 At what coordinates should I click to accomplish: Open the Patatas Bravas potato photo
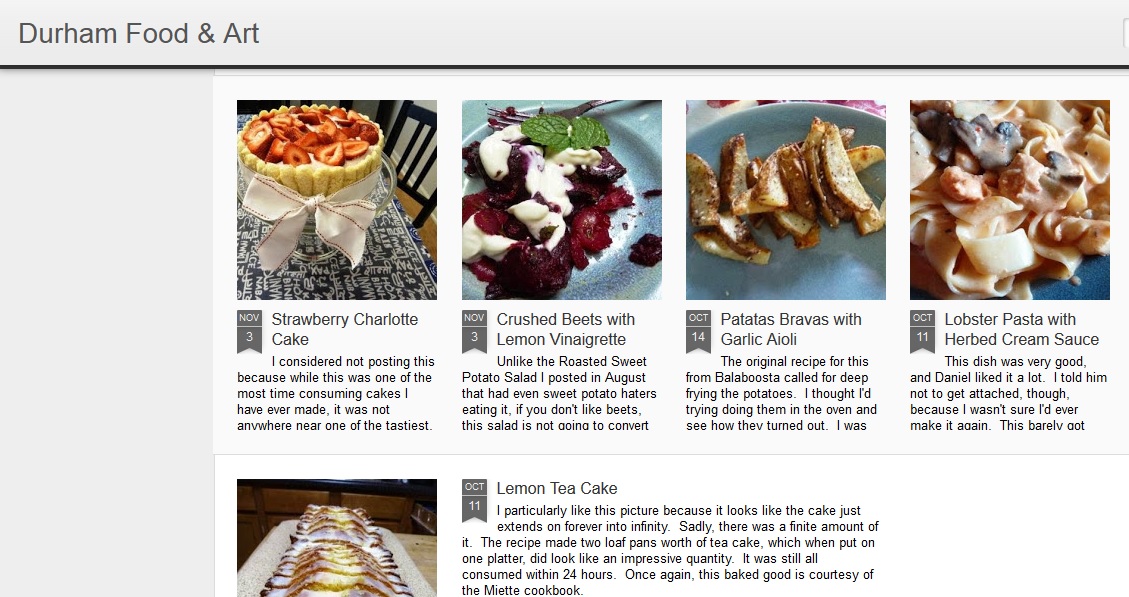click(786, 199)
